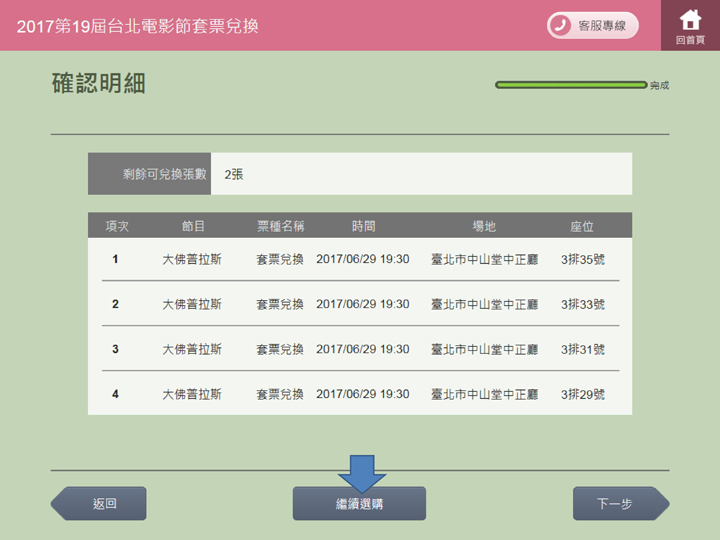The image size is (720, 540).
Task: Select seat 3排35號 in row 1
Action: (583, 259)
